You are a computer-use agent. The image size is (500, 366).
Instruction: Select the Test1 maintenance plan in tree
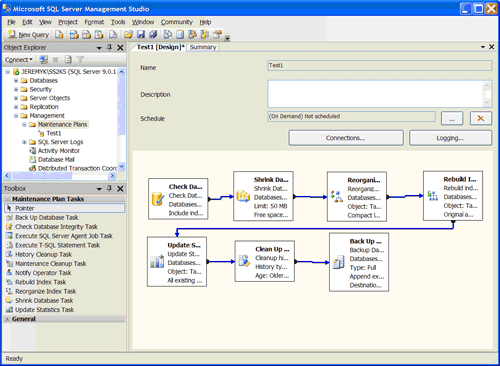click(x=53, y=133)
